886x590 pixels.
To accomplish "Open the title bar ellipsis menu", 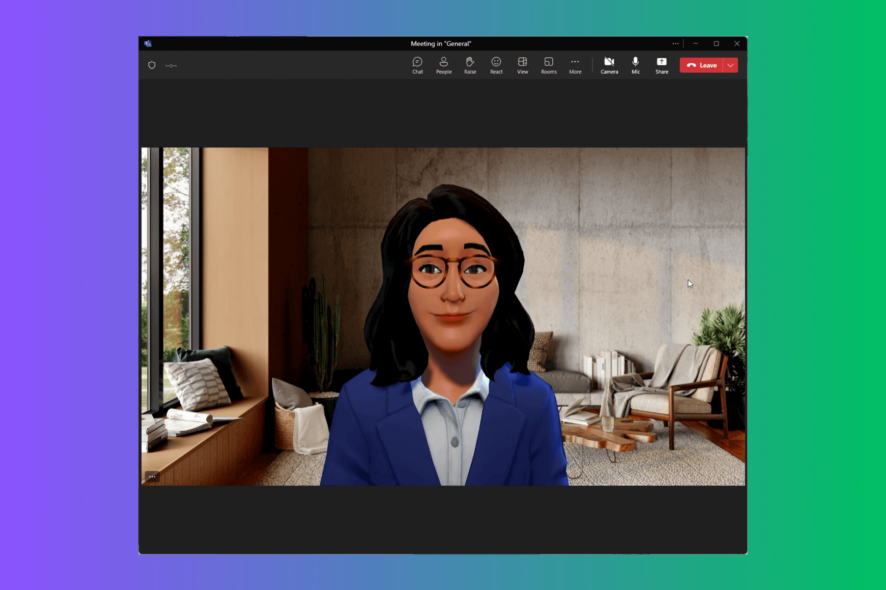I will coord(675,43).
